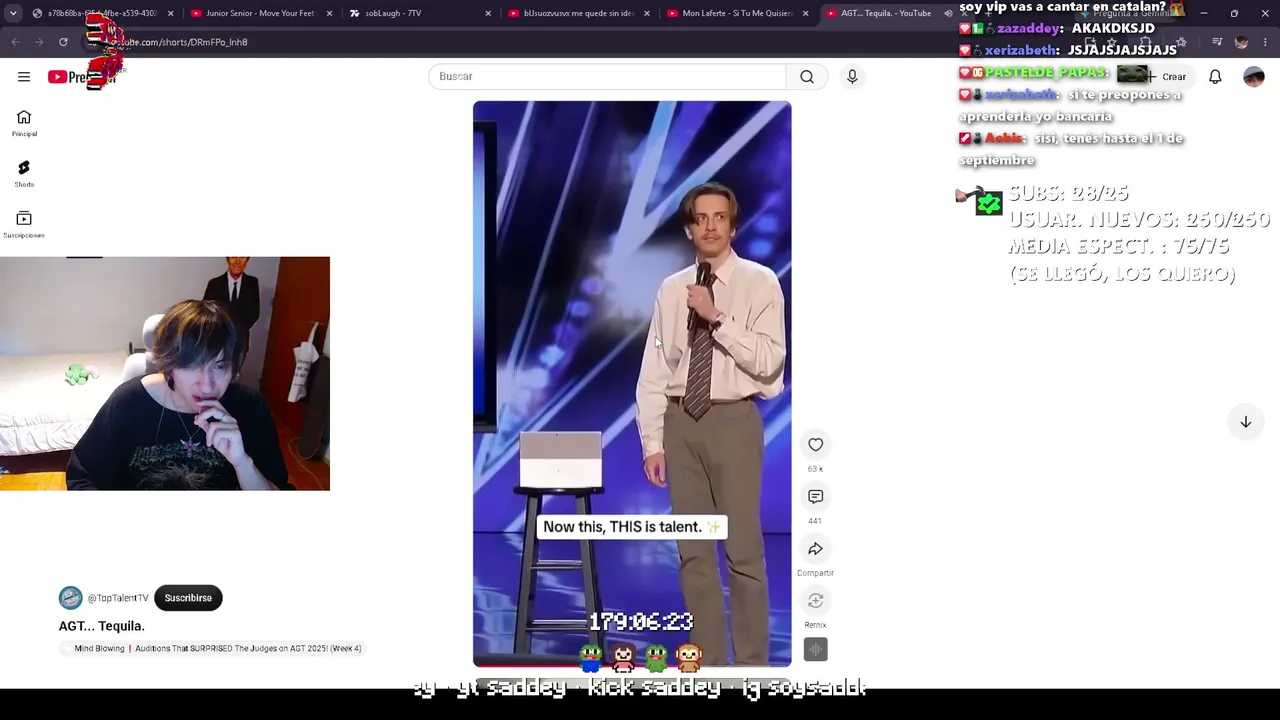This screenshot has width=1280, height=720.
Task: Open the @TopTalentTV channel link
Action: [x=118, y=598]
